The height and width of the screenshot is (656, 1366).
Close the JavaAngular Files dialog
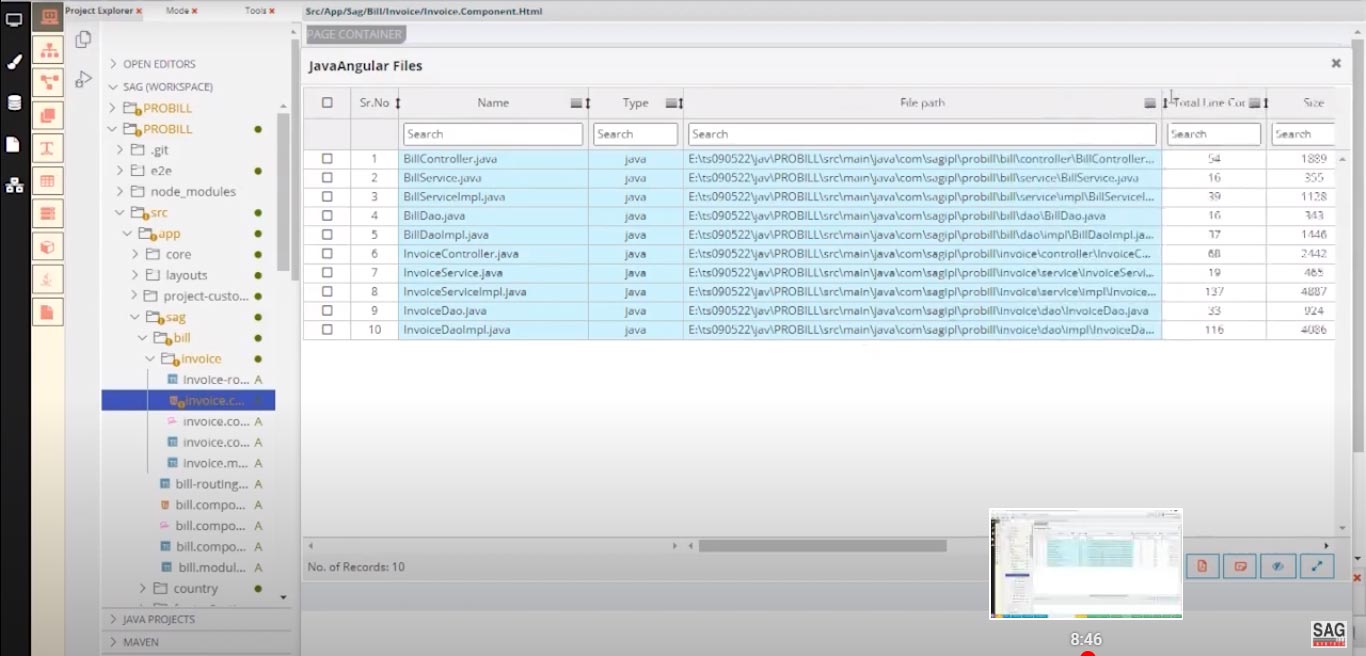click(1335, 63)
